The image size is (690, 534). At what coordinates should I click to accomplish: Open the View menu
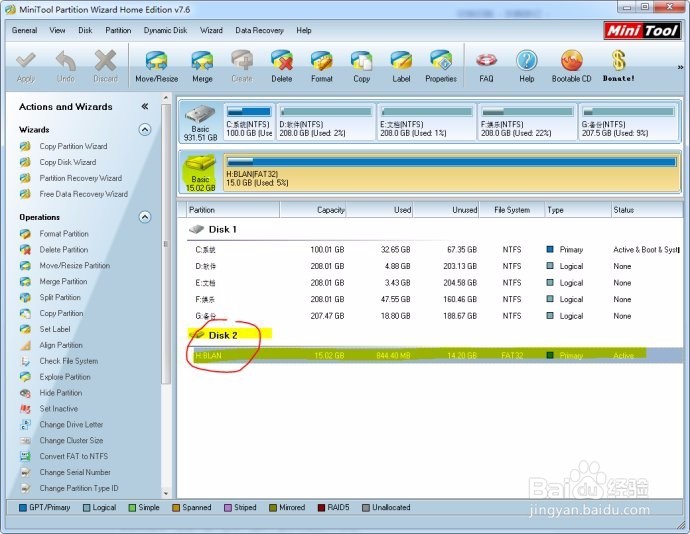coord(57,30)
